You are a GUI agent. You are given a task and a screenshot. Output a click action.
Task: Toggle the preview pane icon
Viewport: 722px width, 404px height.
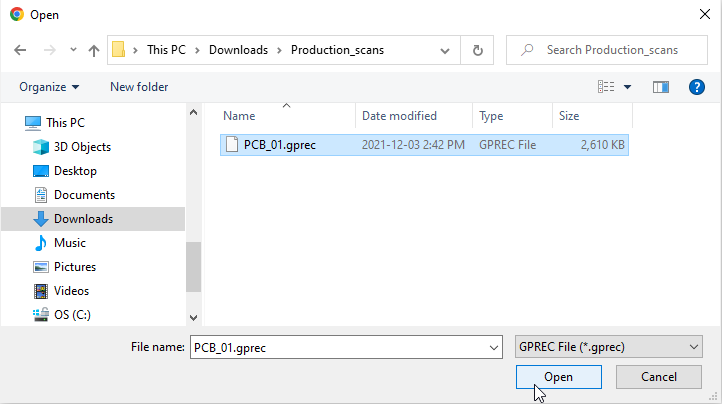660,87
